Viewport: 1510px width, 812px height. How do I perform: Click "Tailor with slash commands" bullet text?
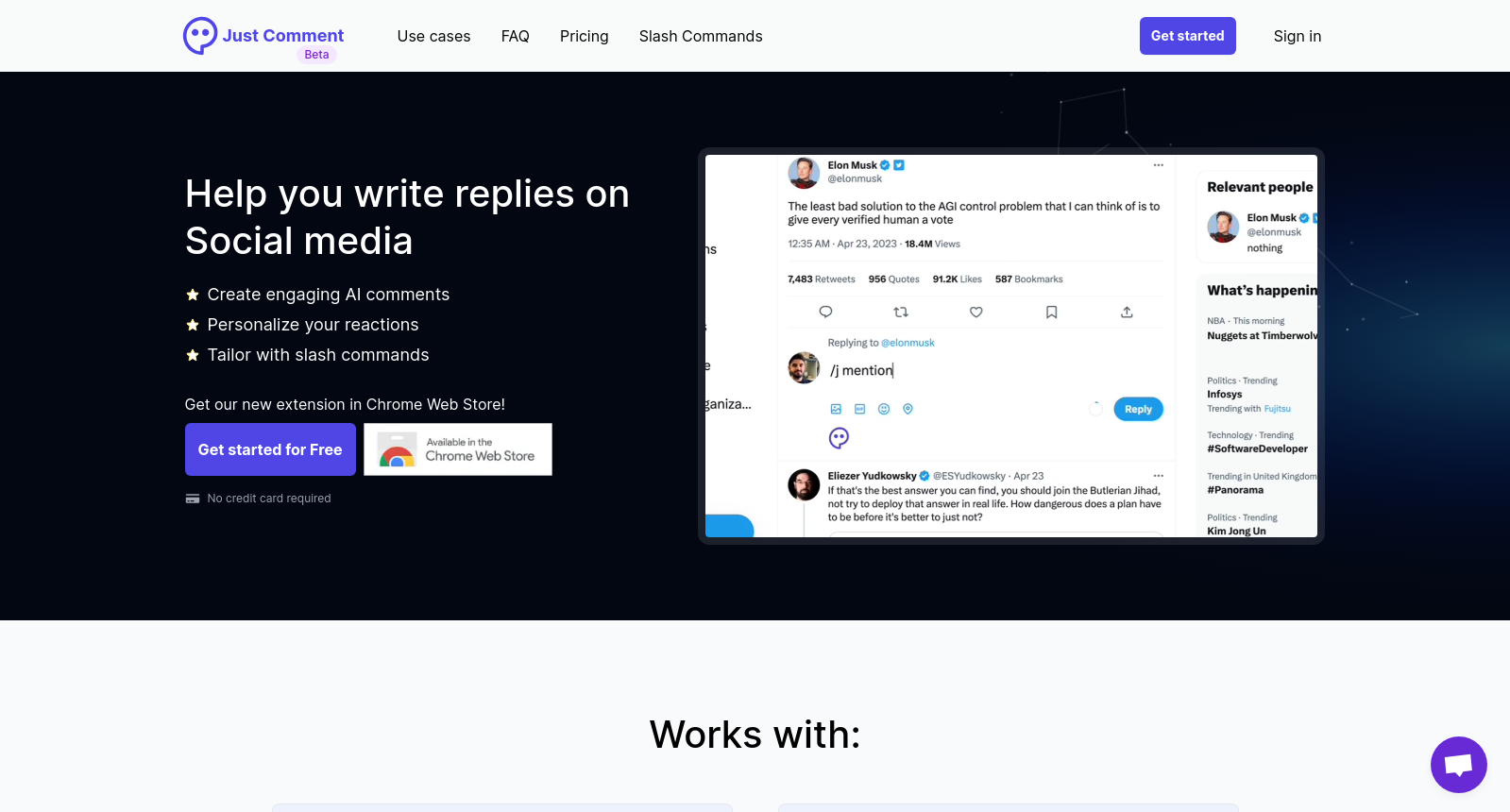pyautogui.click(x=318, y=355)
